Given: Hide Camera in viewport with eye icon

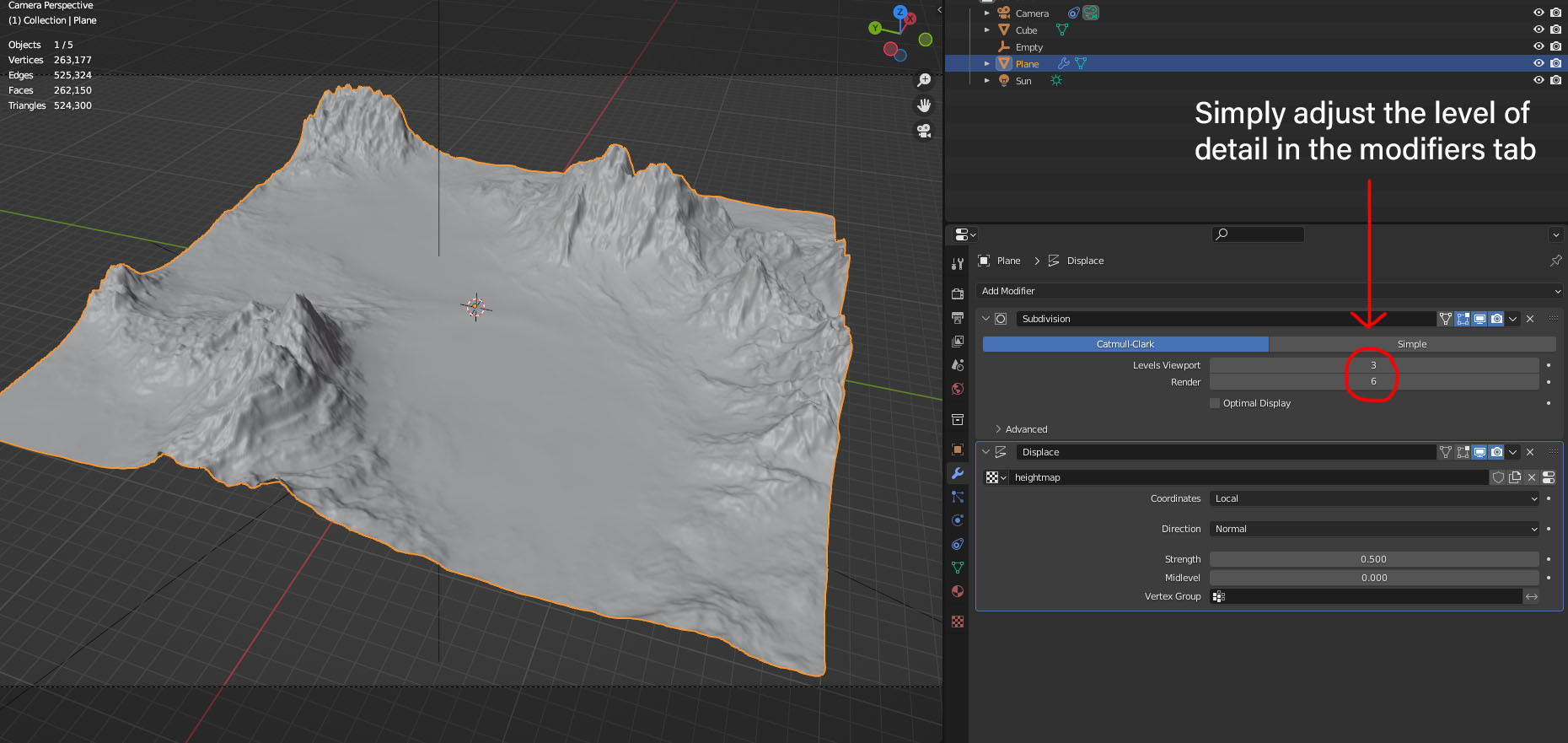Looking at the screenshot, I should point(1538,13).
